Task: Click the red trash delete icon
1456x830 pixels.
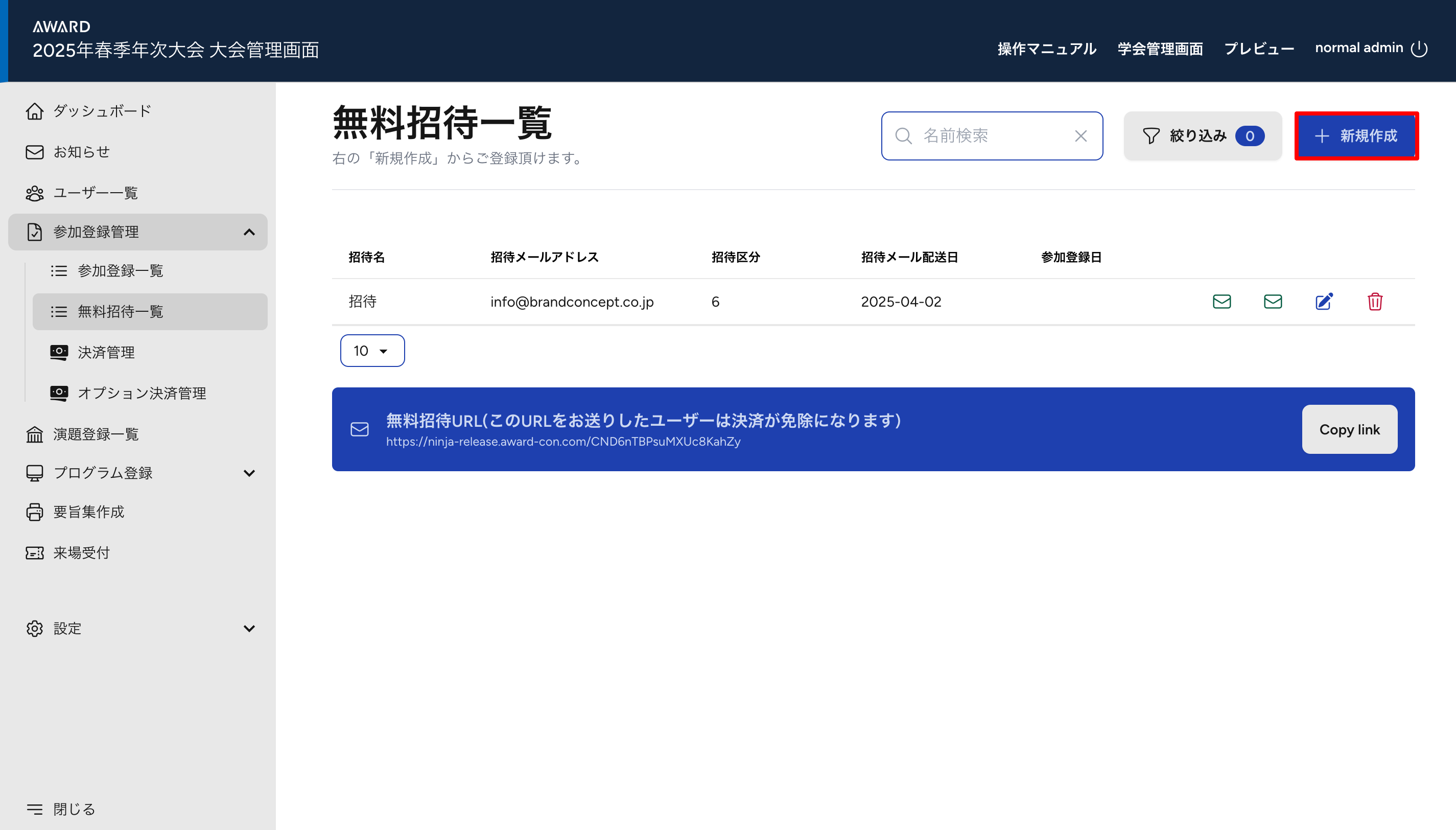Action: click(x=1375, y=302)
